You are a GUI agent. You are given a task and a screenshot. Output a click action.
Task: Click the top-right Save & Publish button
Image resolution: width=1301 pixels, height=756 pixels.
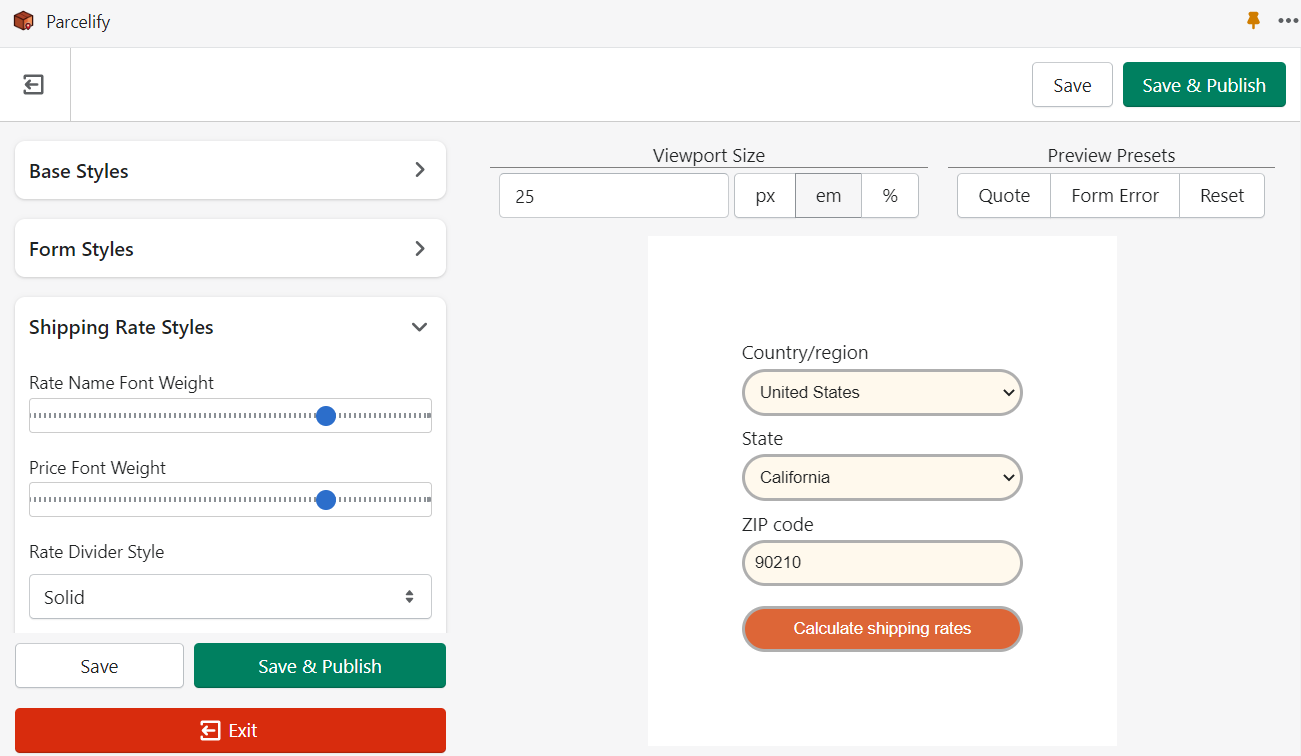1204,85
